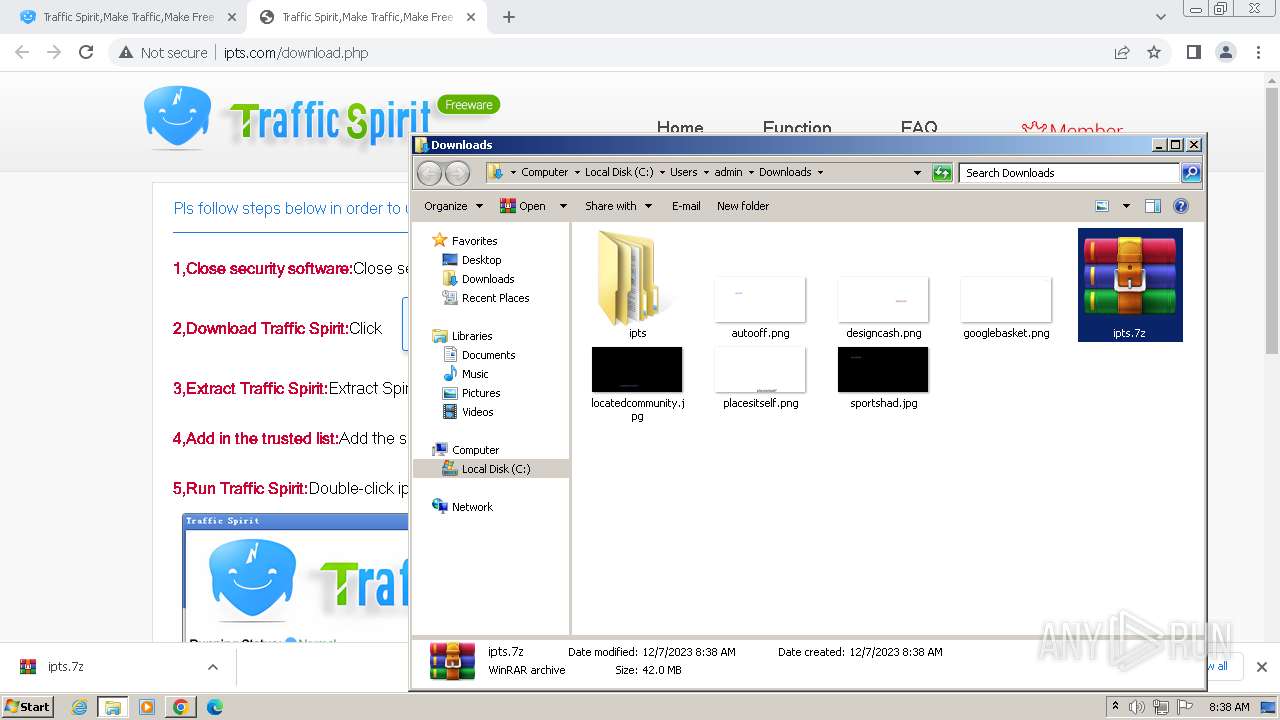Open Explorer Help question mark icon
Image resolution: width=1280 pixels, height=720 pixels.
coord(1181,206)
